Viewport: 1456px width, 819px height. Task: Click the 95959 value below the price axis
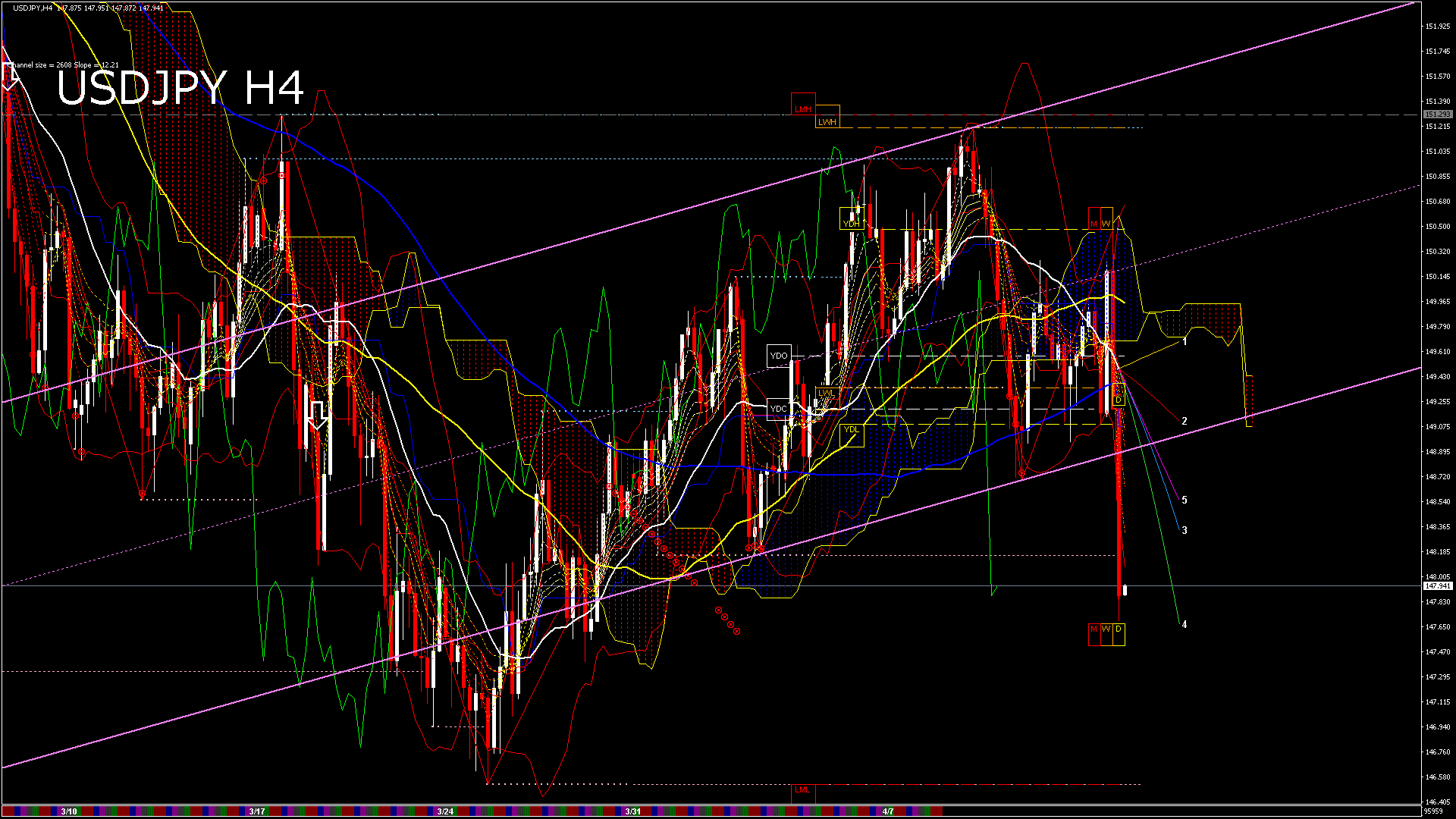(x=1432, y=811)
